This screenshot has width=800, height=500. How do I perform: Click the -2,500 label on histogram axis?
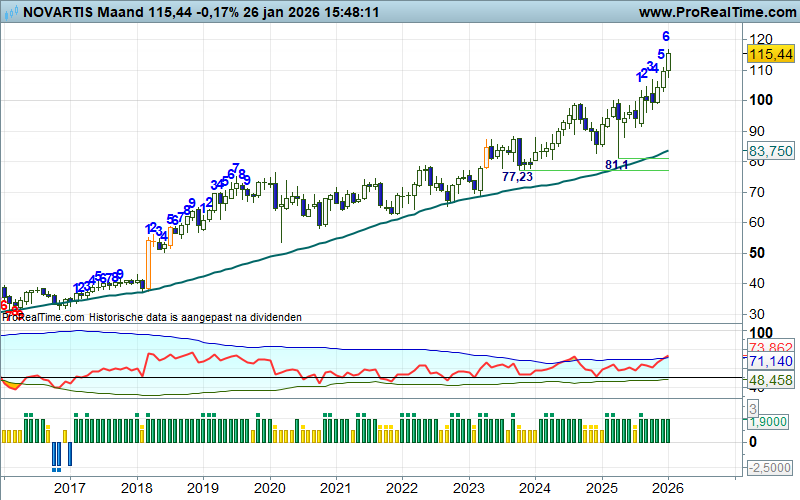[768, 468]
